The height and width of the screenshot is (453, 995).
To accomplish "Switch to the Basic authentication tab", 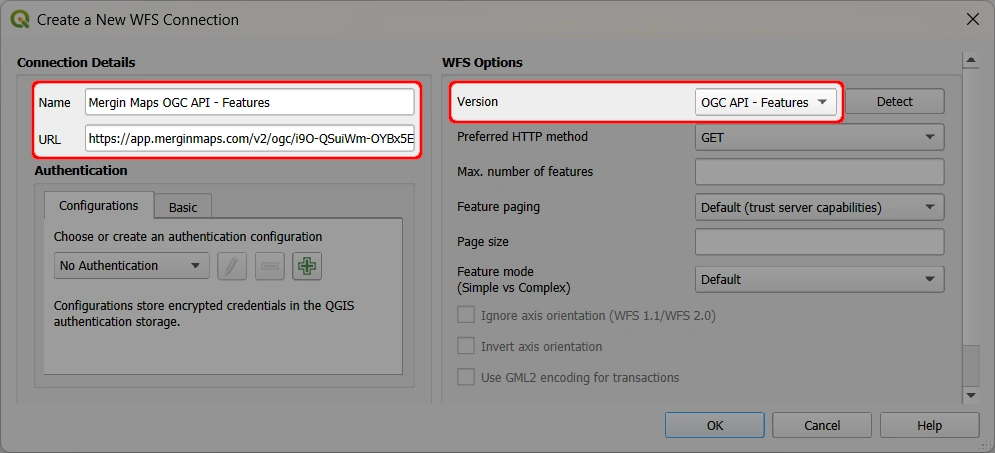I will 183,207.
